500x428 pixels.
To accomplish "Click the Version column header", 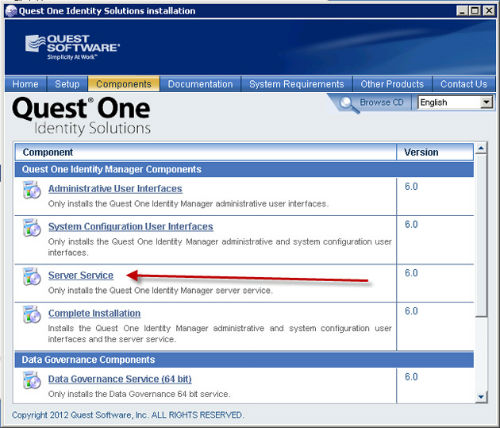I will (x=435, y=152).
